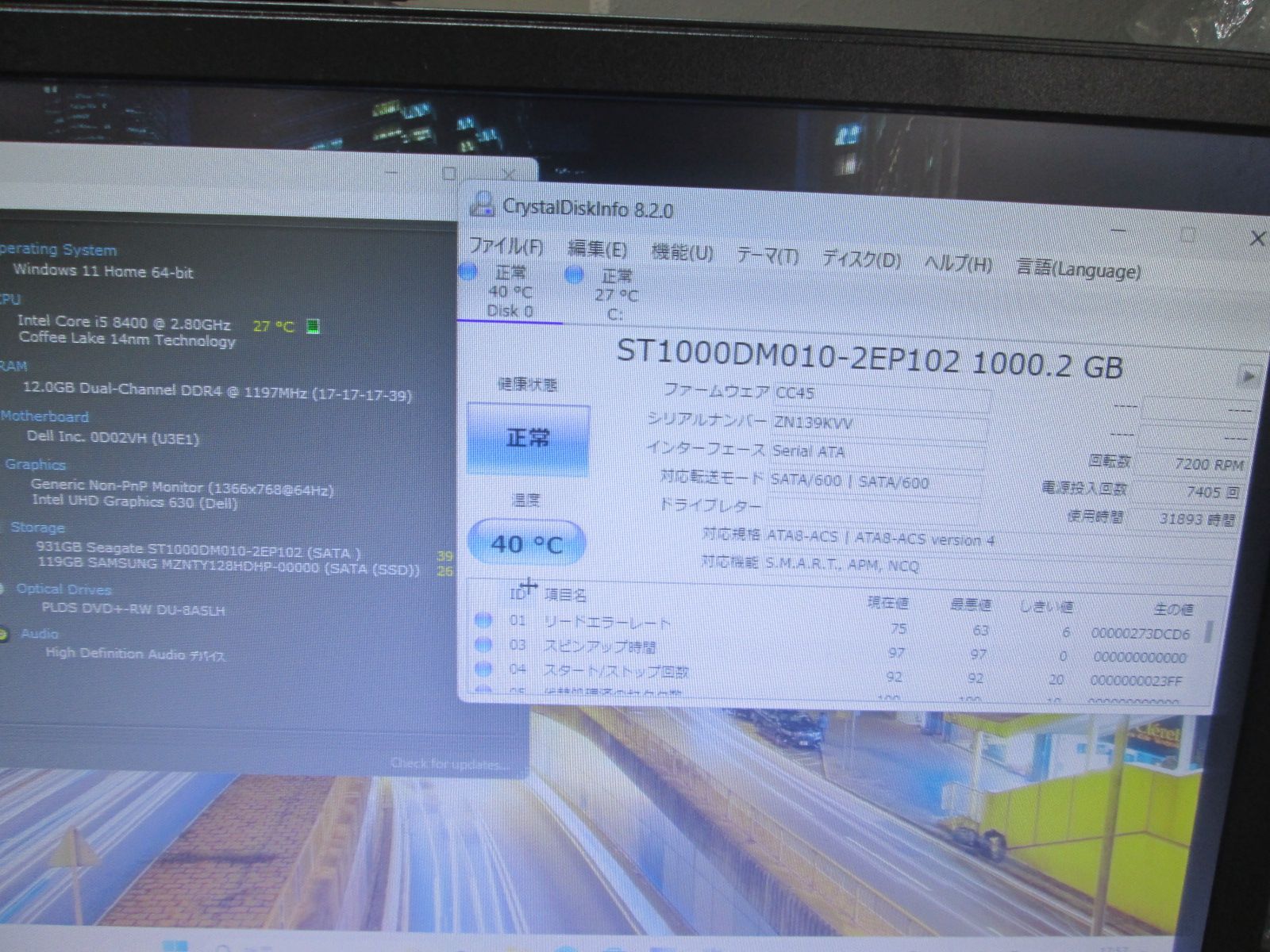Image resolution: width=1270 pixels, height=952 pixels.
Task: Open Audio section in Speccy
Action: click(39, 633)
